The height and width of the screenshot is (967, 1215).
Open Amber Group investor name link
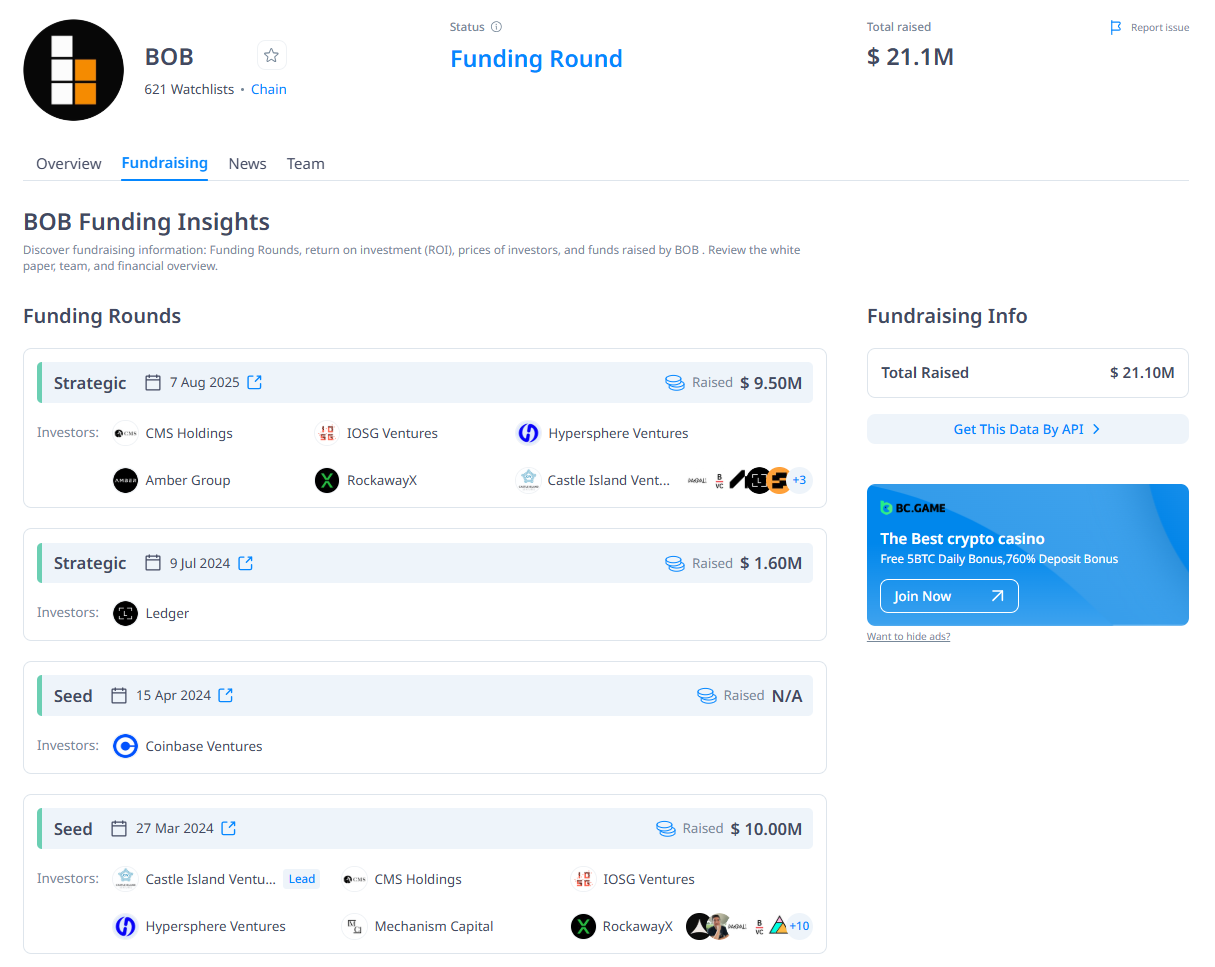[x=188, y=480]
